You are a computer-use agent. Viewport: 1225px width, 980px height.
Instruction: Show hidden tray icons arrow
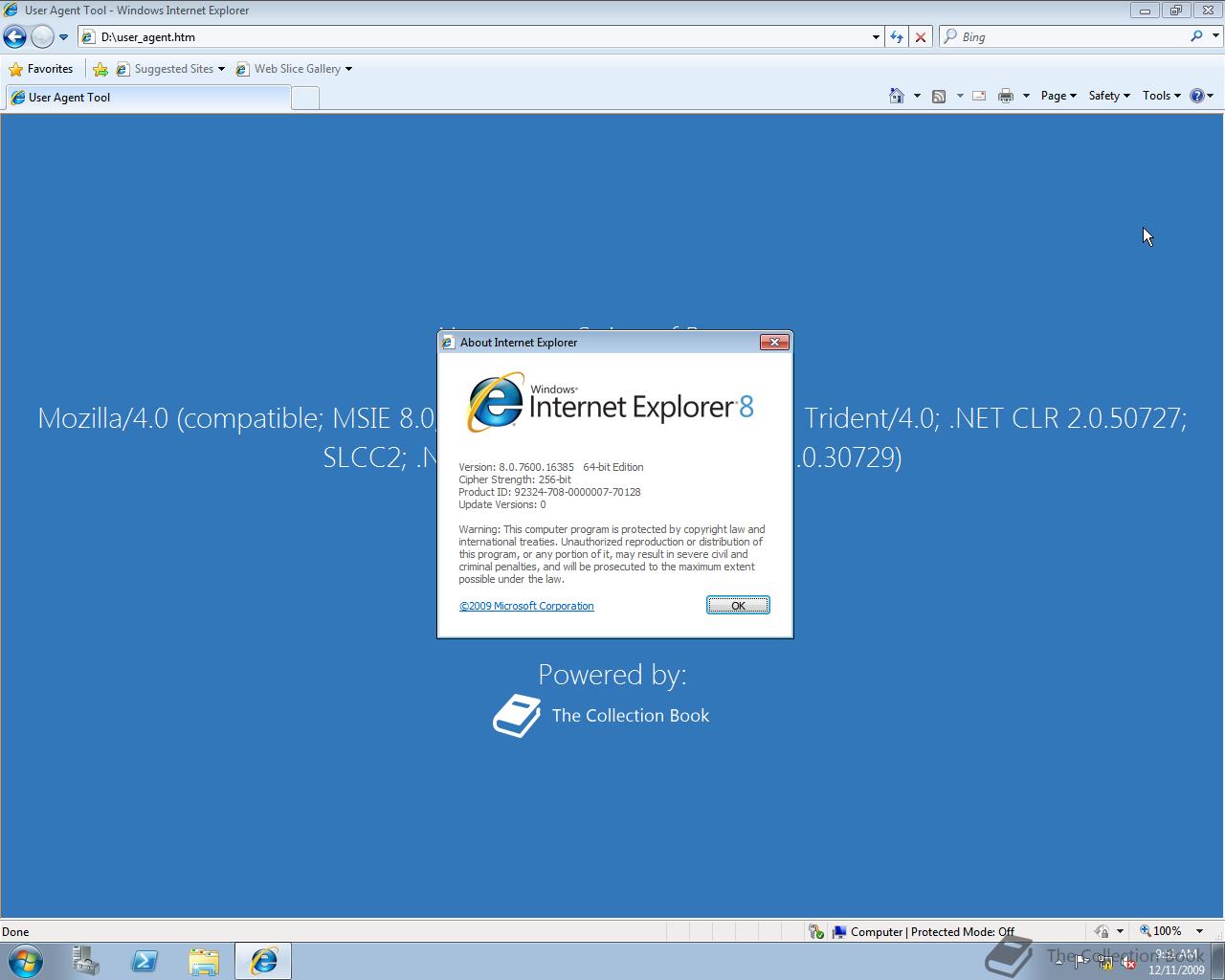1058,962
